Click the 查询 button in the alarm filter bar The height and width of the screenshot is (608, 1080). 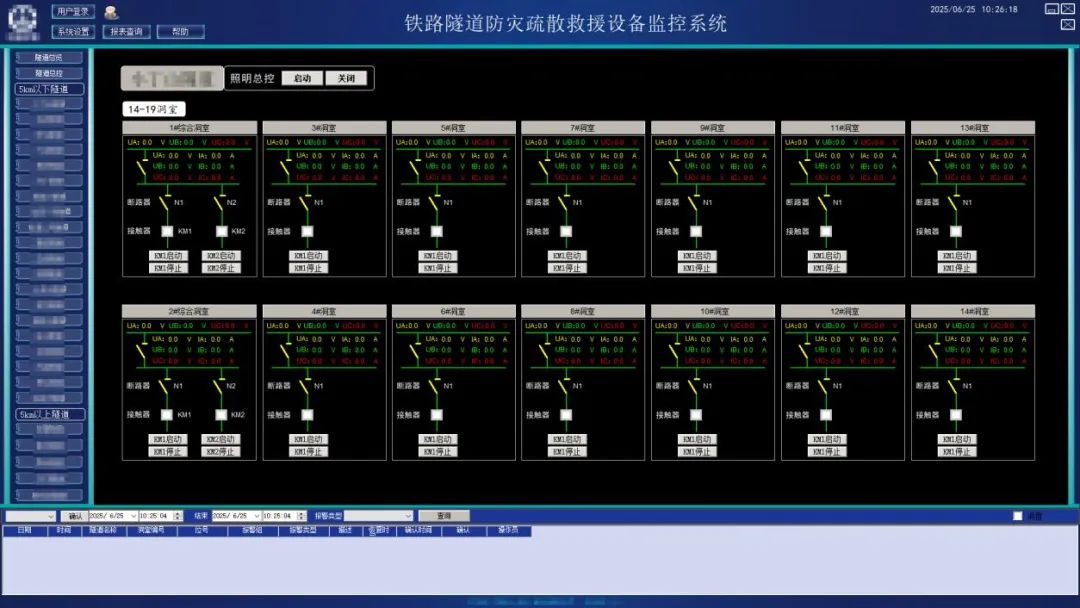tap(443, 516)
